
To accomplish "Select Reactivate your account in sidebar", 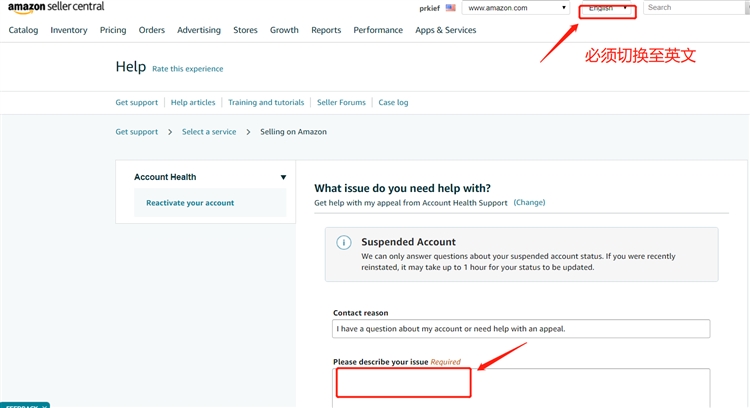I will 190,203.
